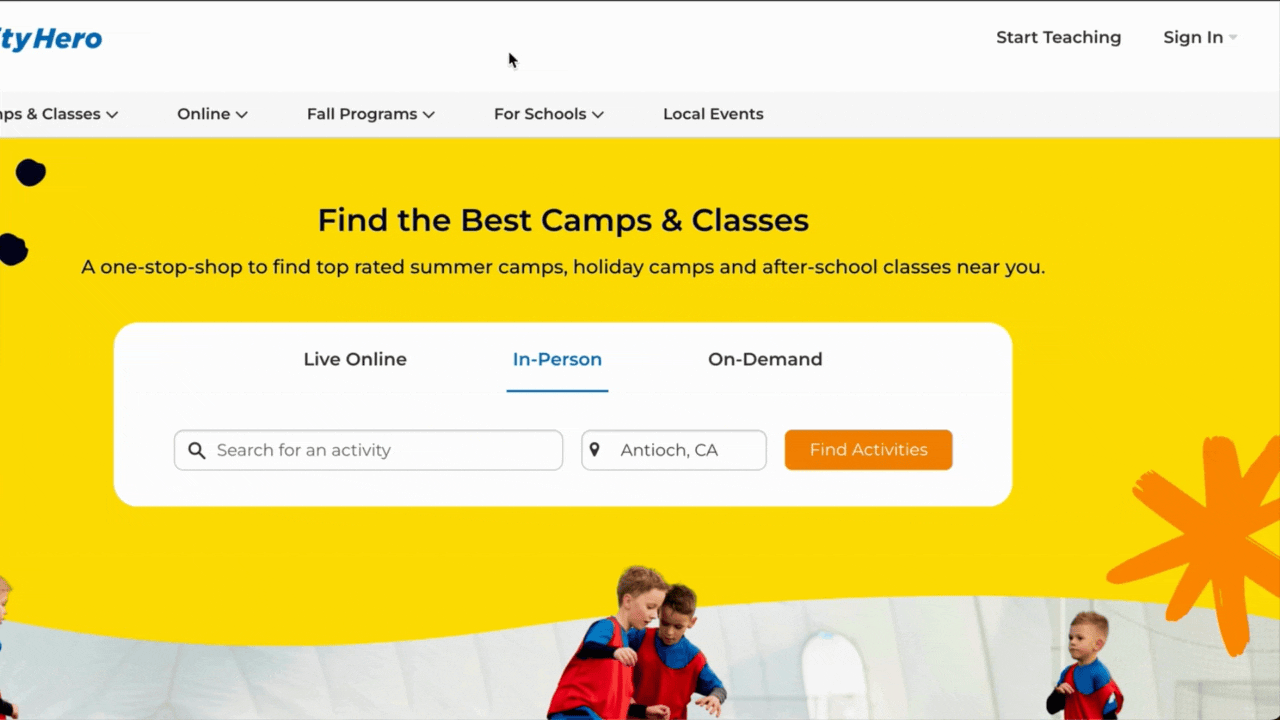Click the location pin icon
1280x720 pixels.
pyautogui.click(x=595, y=450)
